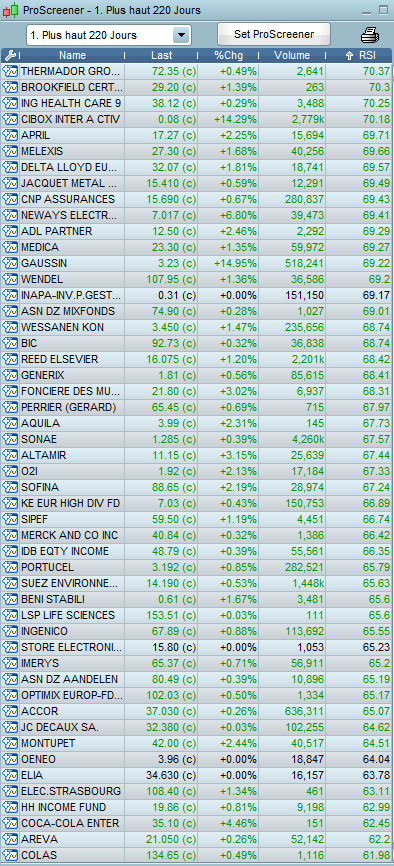This screenshot has width=394, height=866.
Task: Select COCA-COLA ENTER row name
Action: pyautogui.click(x=70, y=823)
